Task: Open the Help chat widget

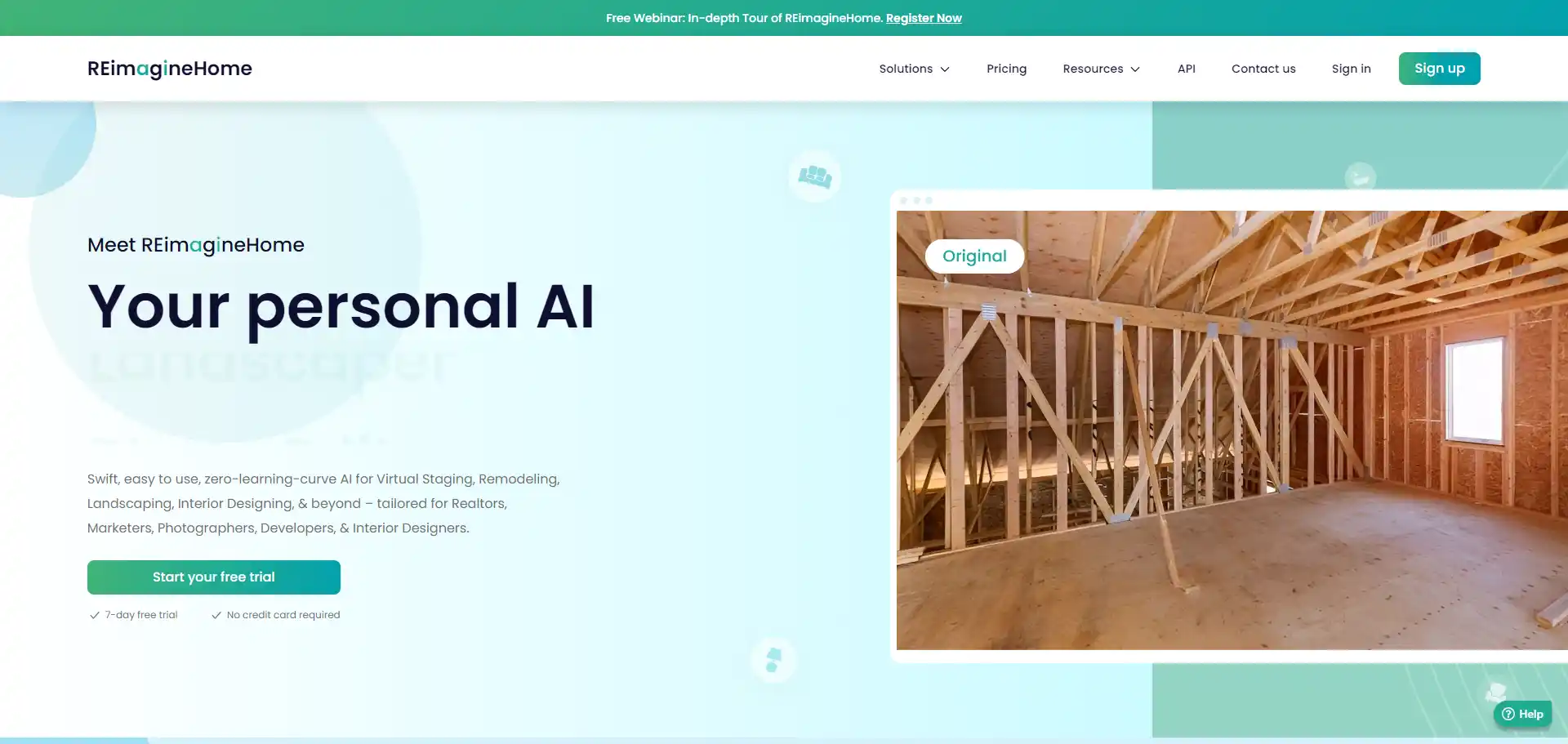Action: 1522,714
